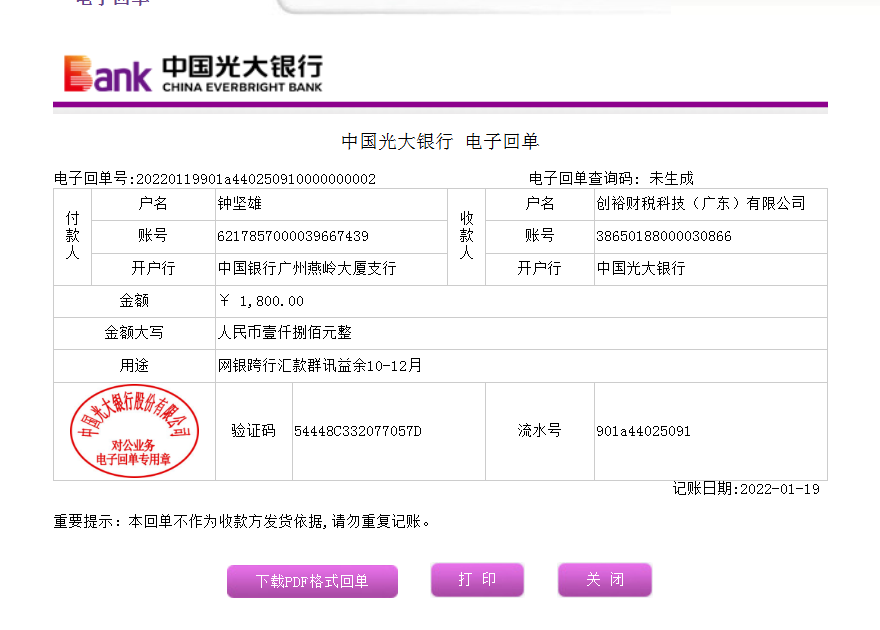Select the booking date 2022-01-19
The image size is (880, 630).
(780, 489)
